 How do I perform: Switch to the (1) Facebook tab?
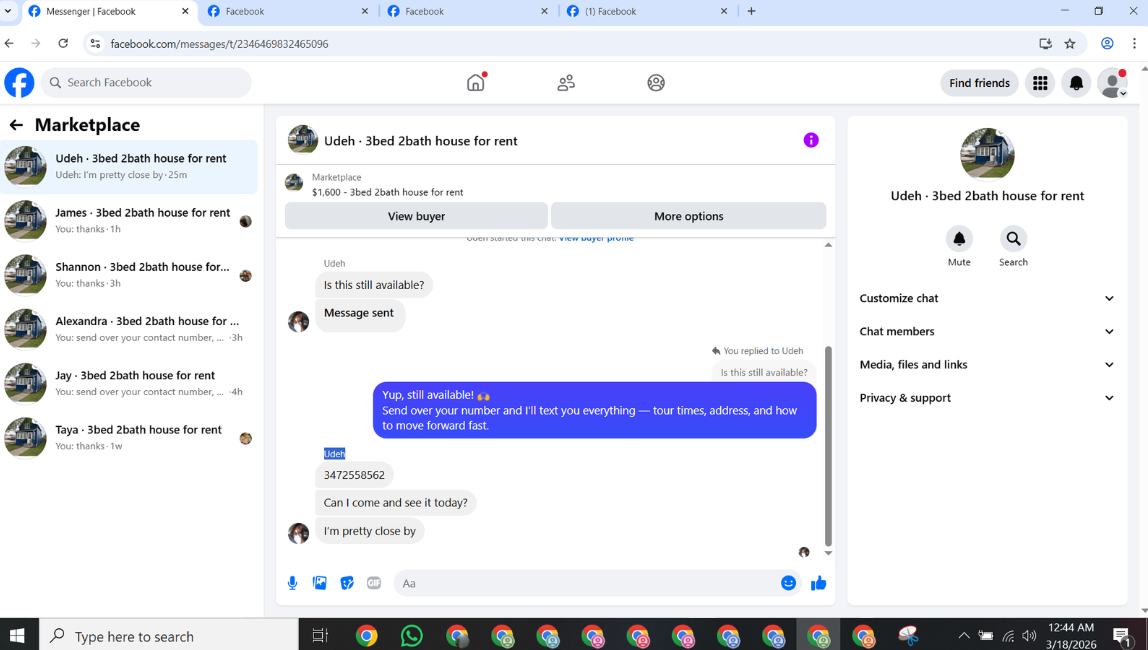(x=647, y=12)
